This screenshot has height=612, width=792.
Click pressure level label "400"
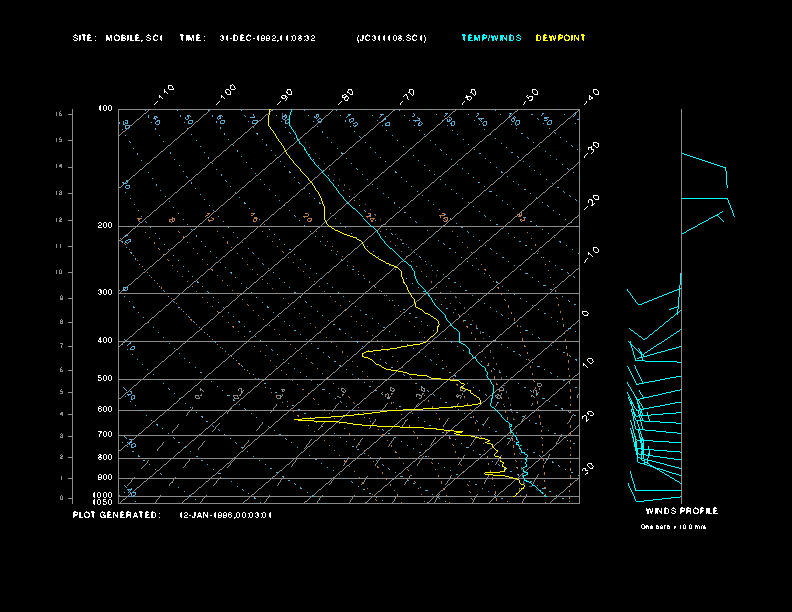(105, 341)
